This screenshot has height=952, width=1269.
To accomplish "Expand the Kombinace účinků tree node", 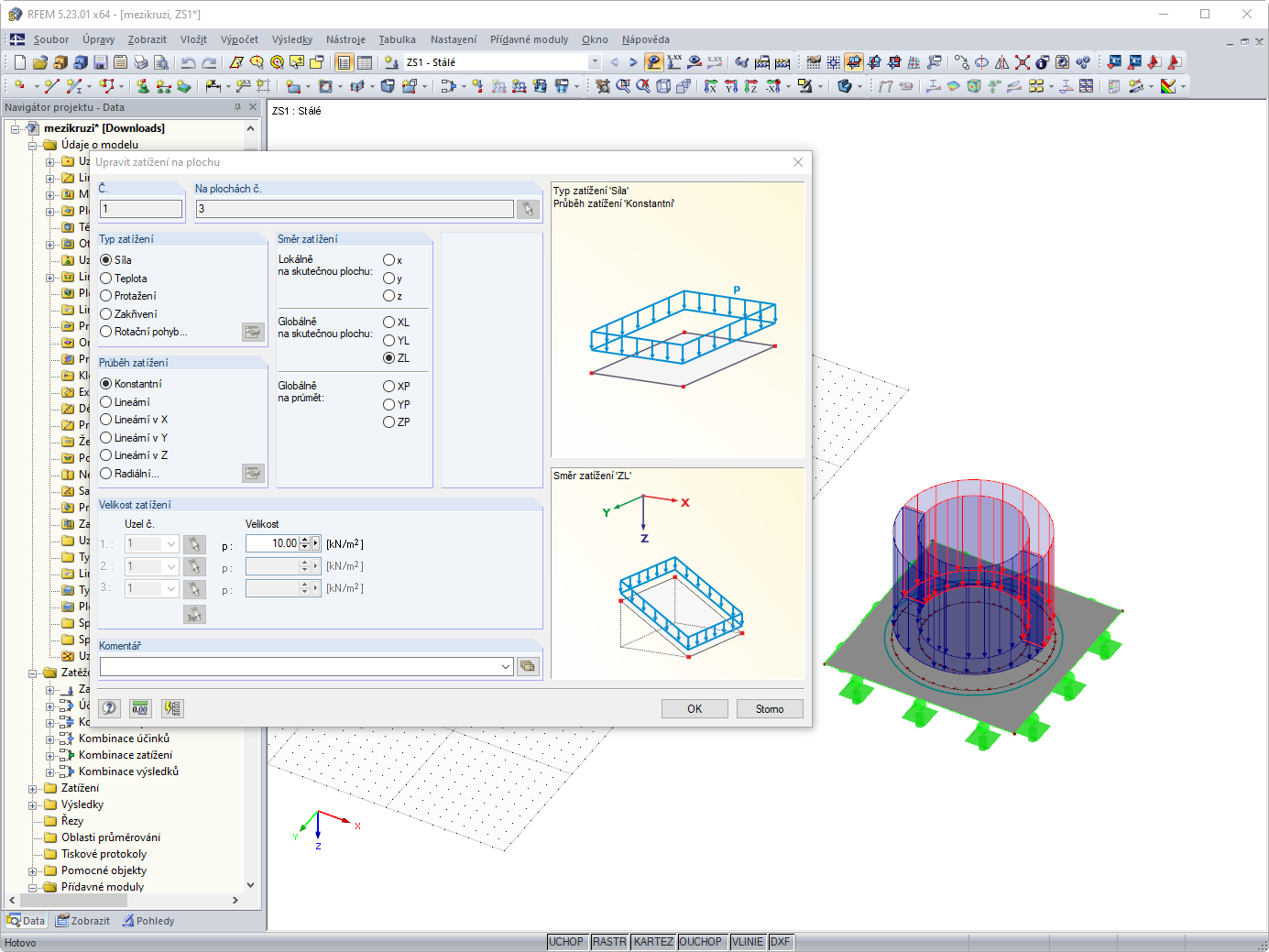I will [x=50, y=739].
